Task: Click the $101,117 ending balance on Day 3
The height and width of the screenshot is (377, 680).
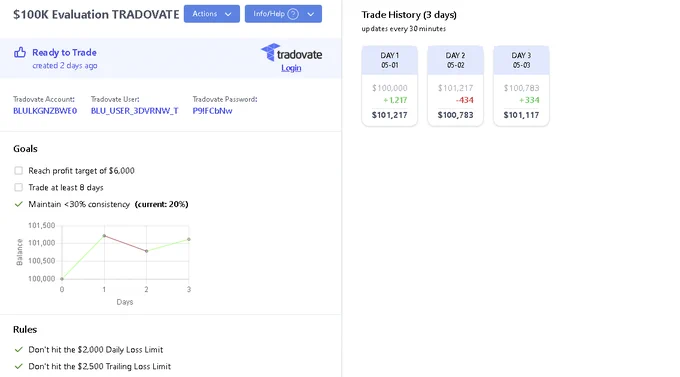Action: 521,115
